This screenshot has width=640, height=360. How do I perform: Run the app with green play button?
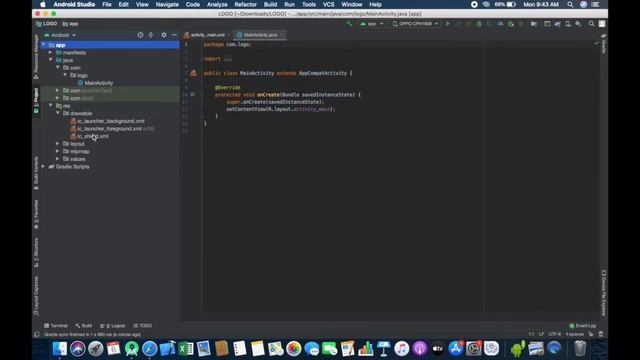[x=448, y=24]
